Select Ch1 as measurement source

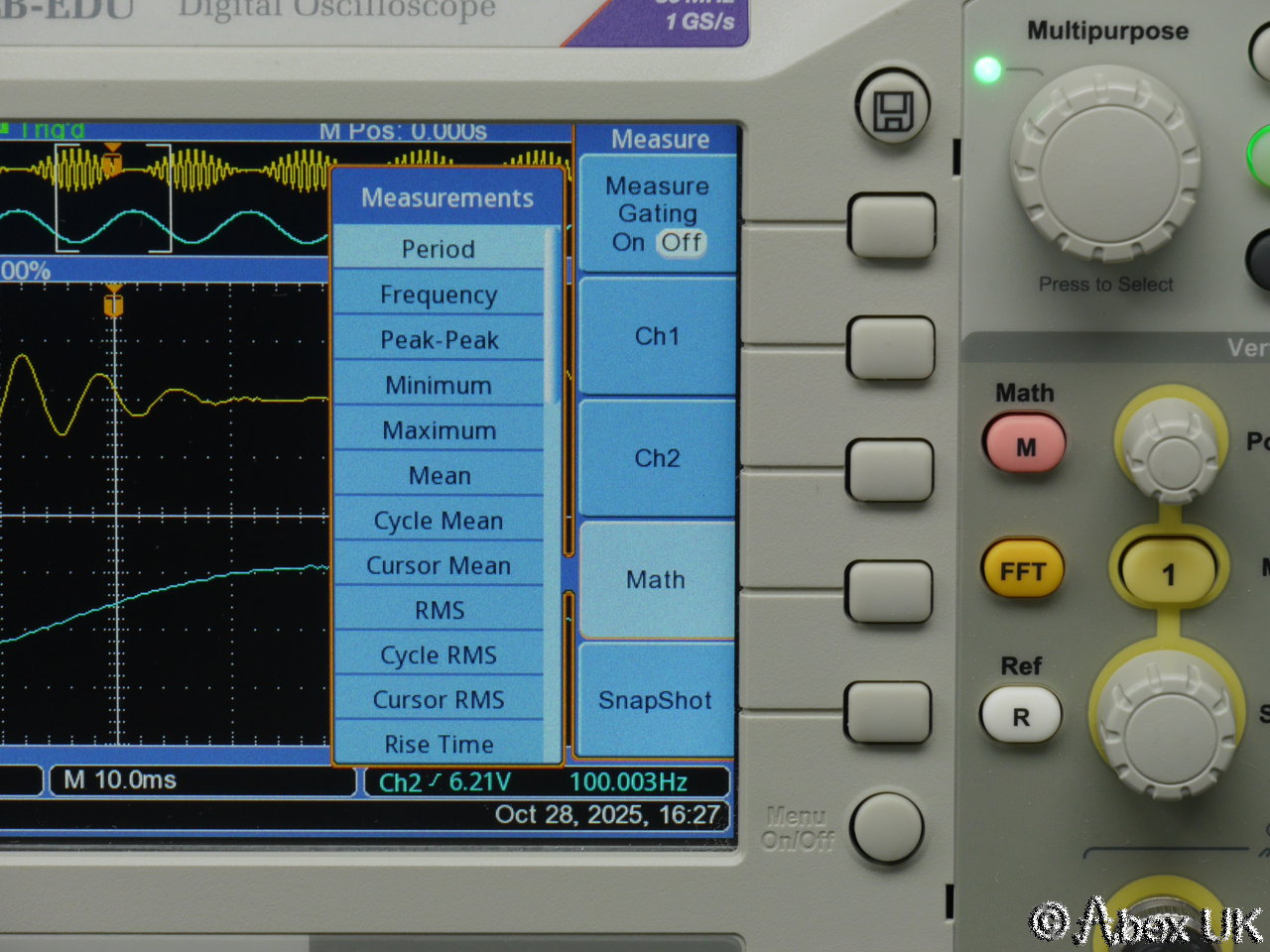coord(657,337)
